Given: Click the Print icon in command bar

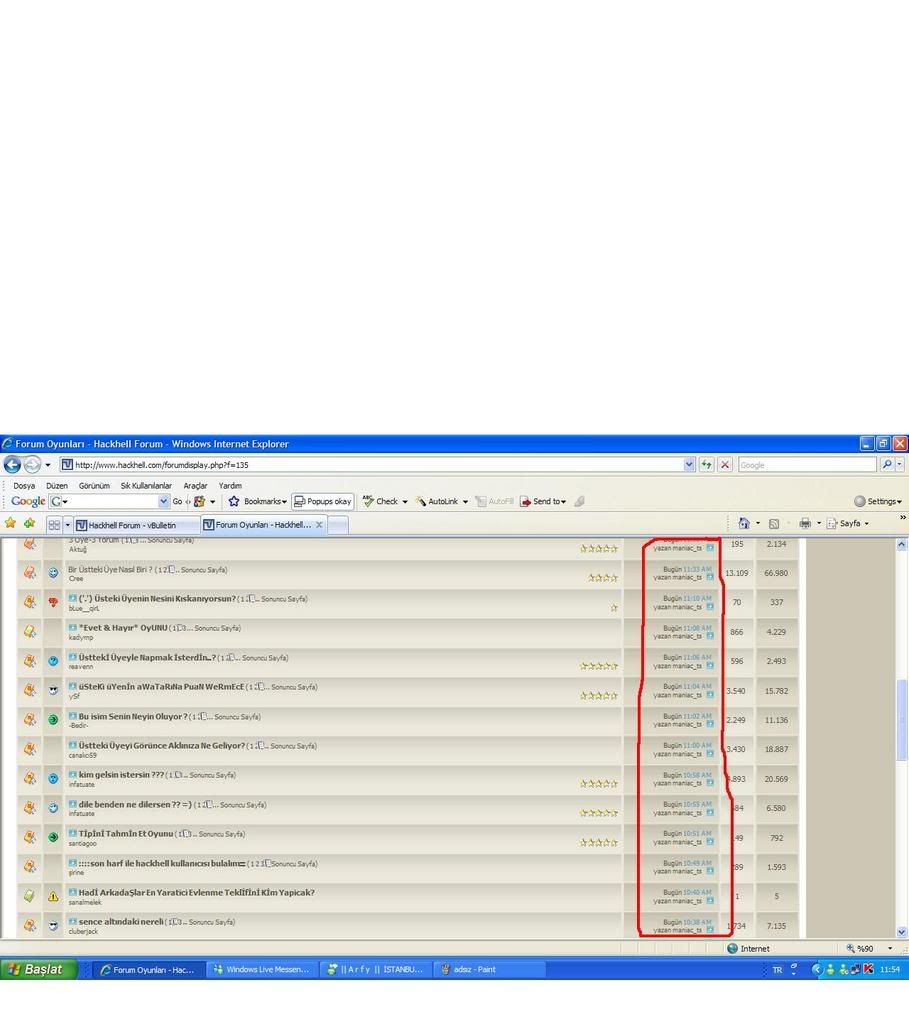Looking at the screenshot, I should (x=805, y=523).
